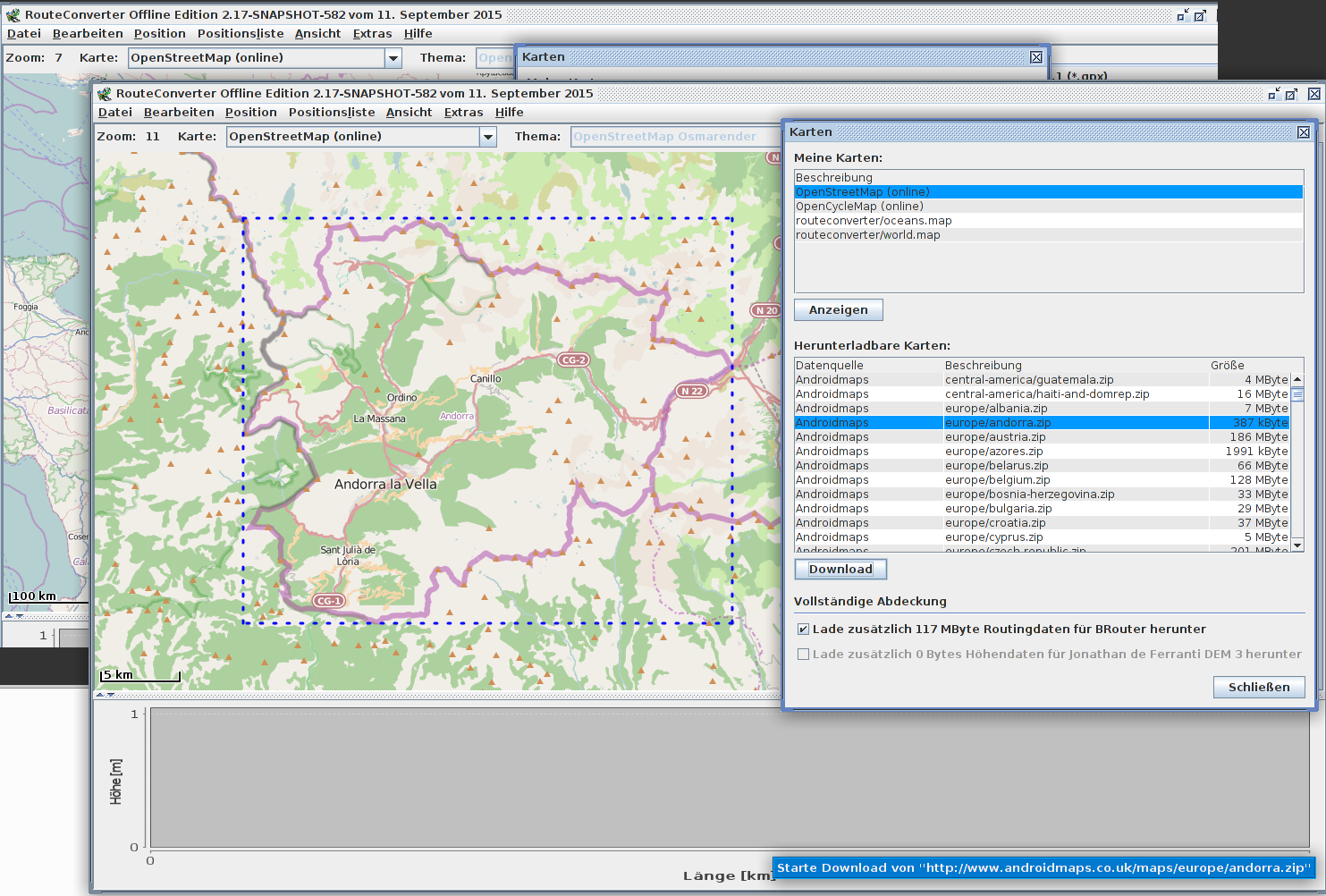Open the Karte dropdown in the background window
1326x896 pixels.
[393, 58]
